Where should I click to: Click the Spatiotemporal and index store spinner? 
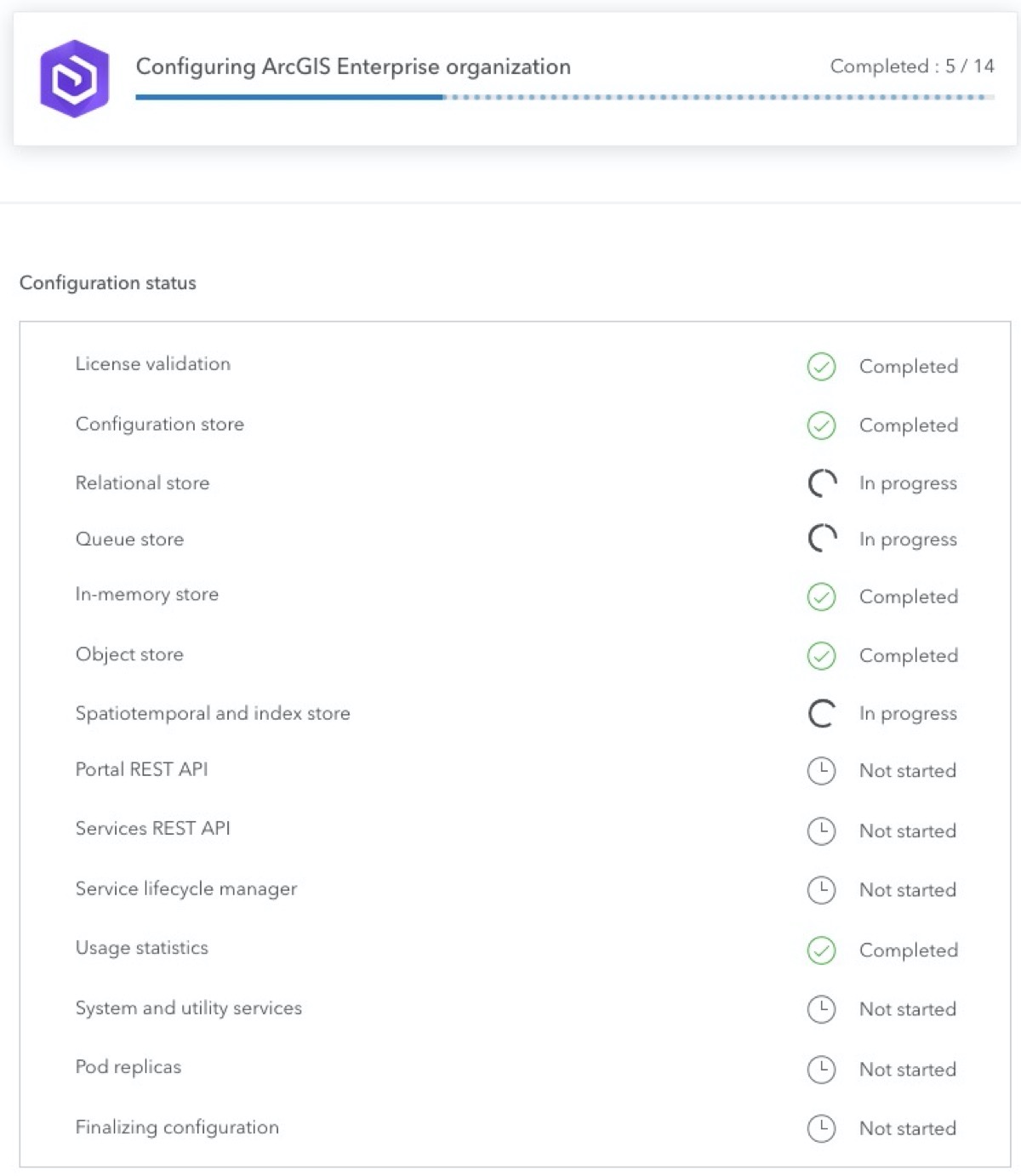pyautogui.click(x=822, y=713)
